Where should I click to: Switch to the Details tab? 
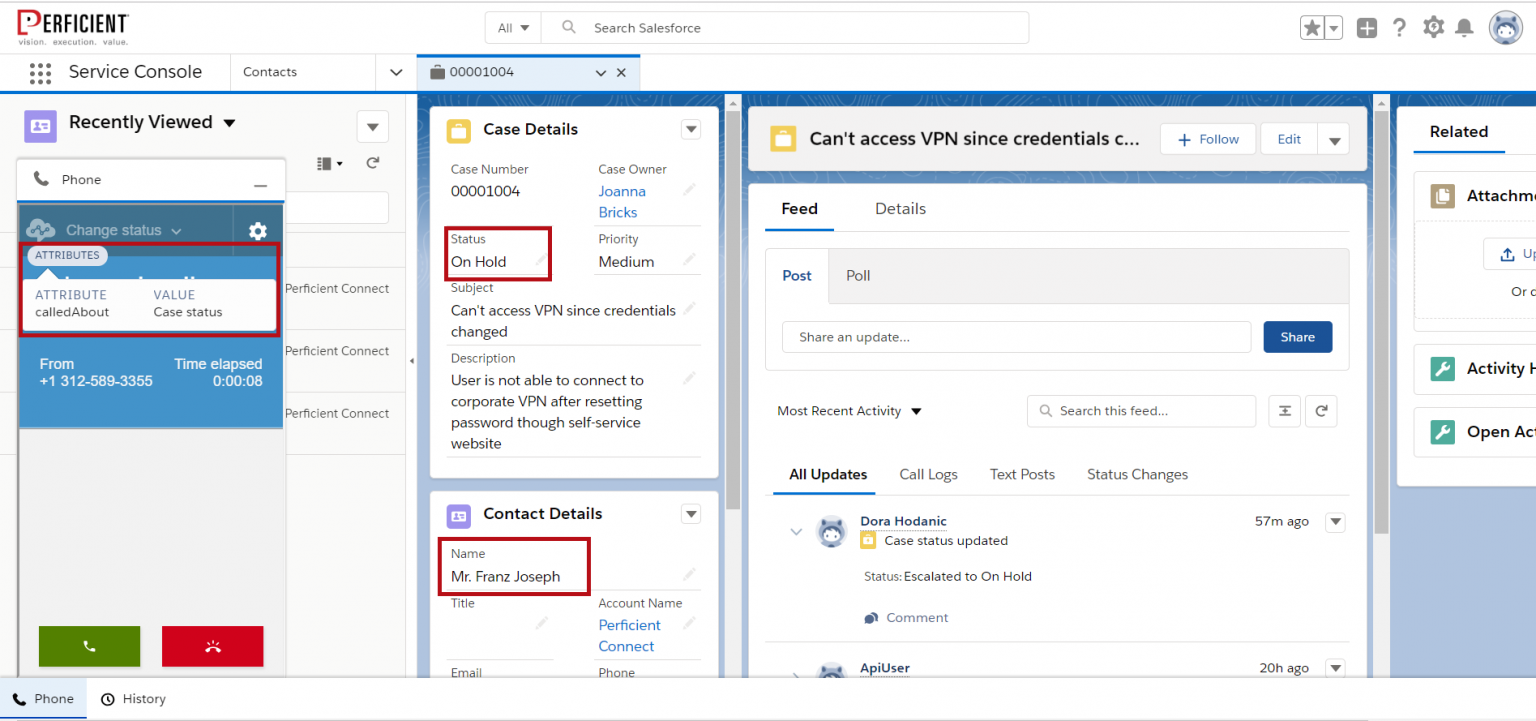(899, 208)
